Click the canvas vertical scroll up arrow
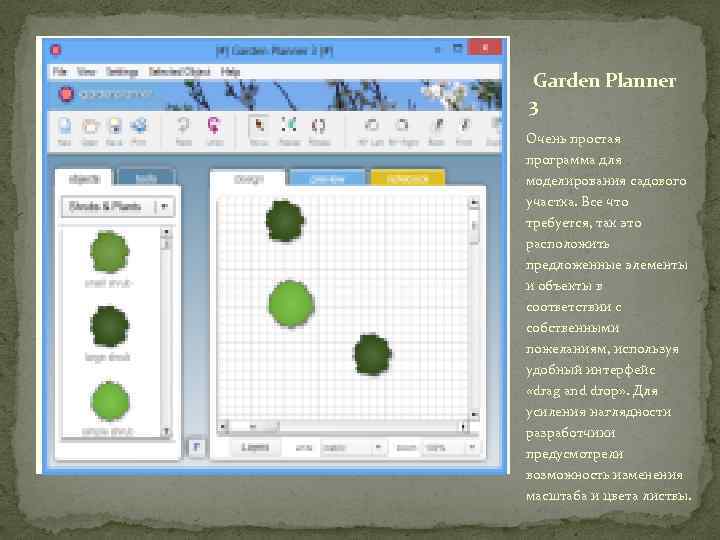 (474, 202)
